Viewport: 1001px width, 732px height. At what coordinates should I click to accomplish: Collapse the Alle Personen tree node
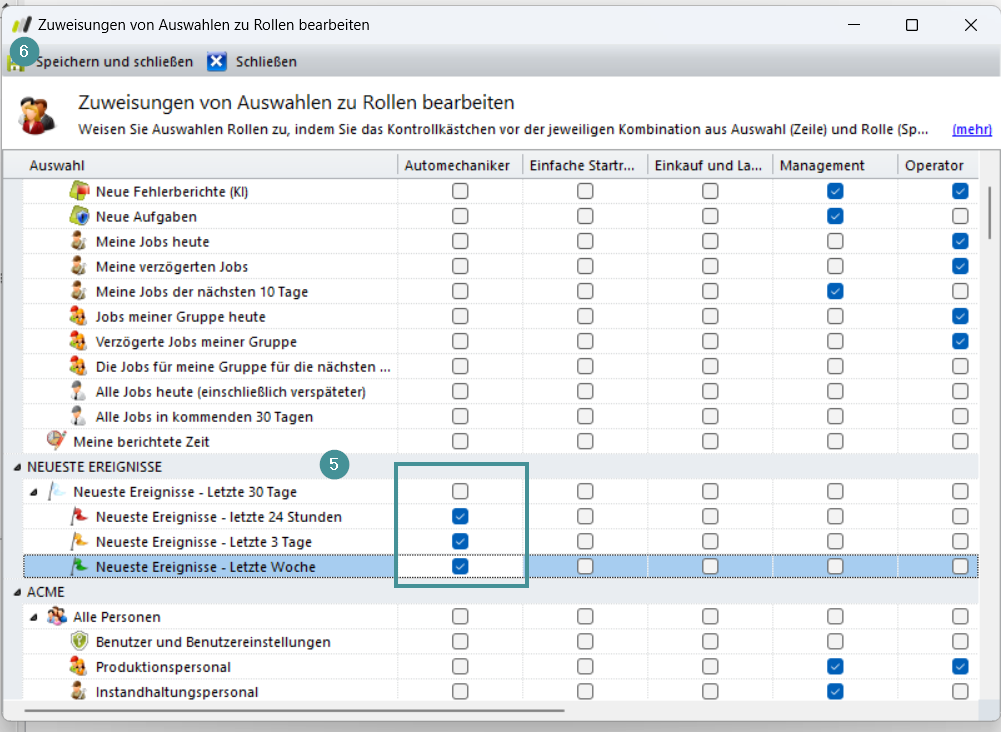pyautogui.click(x=35, y=617)
